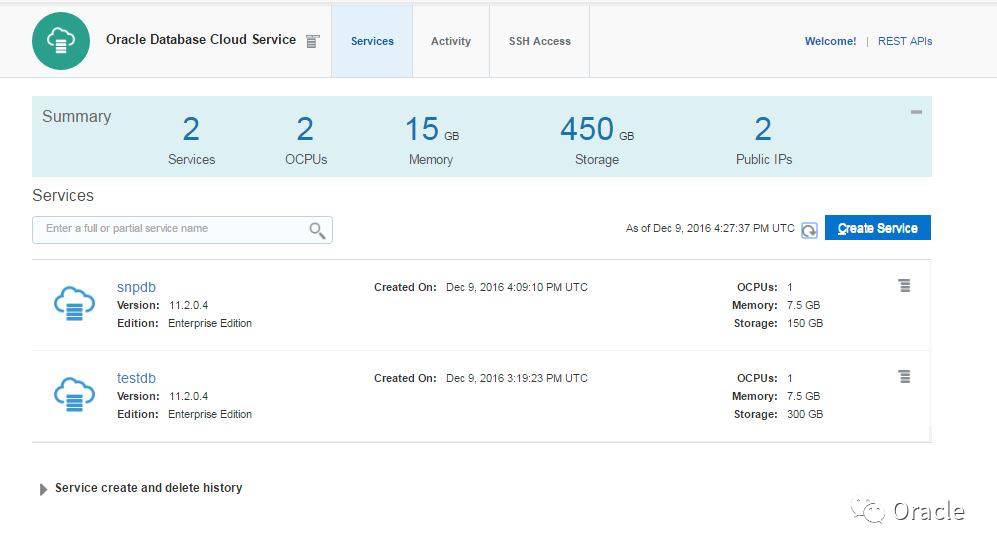Open the Welcome! link
This screenshot has width=997, height=552.
point(830,41)
